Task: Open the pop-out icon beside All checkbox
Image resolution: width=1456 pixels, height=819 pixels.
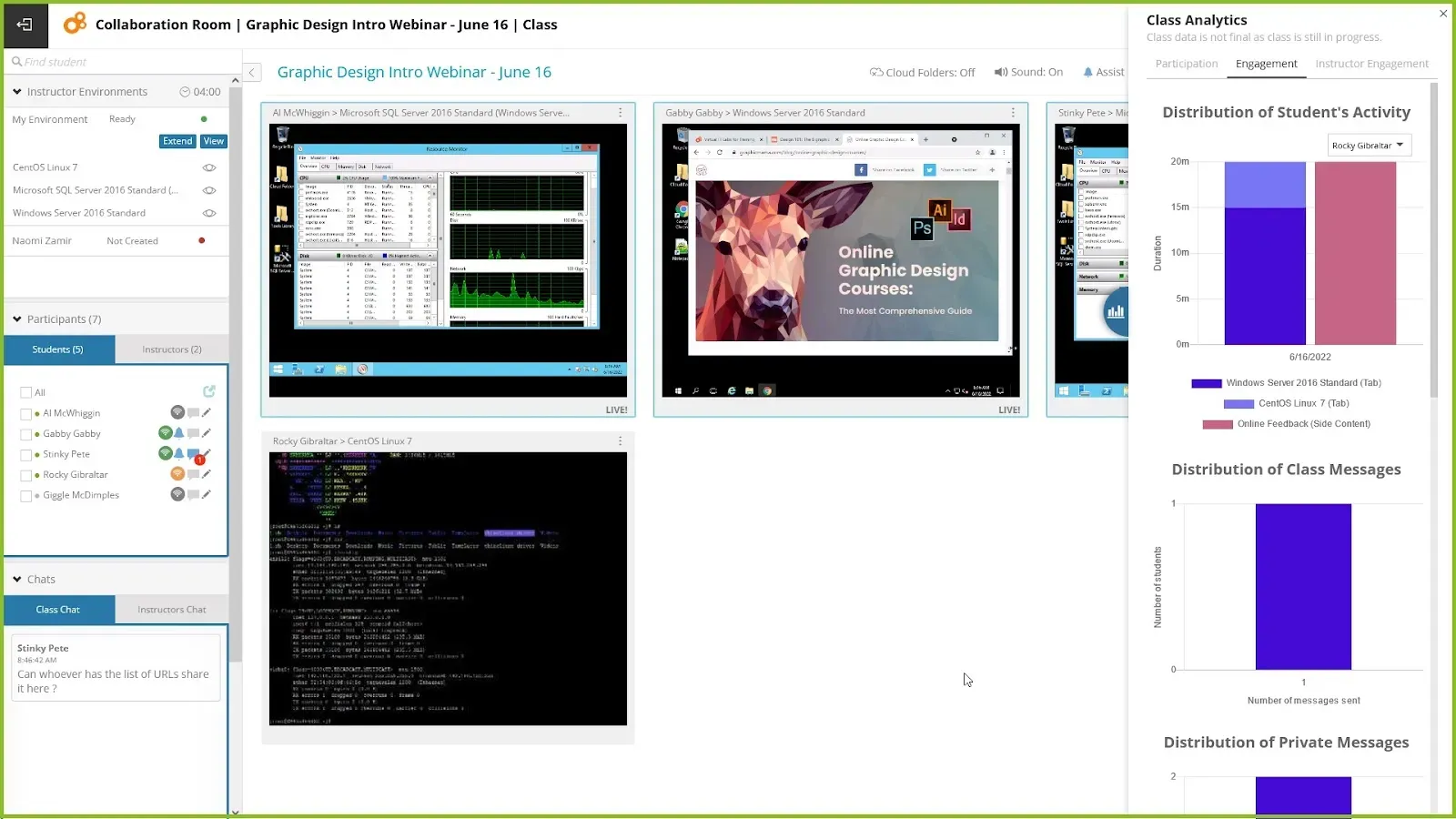Action: point(208,391)
